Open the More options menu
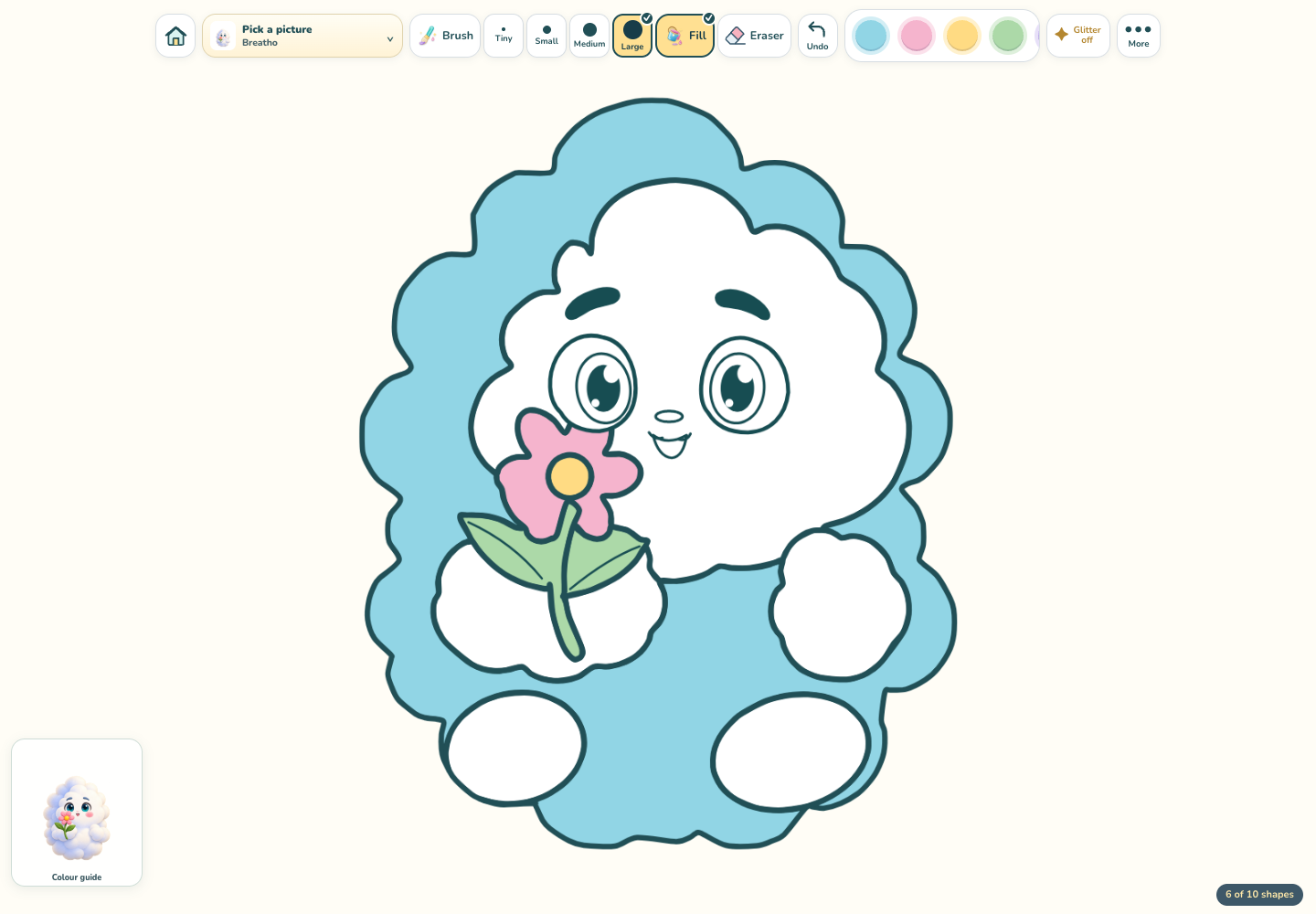Image resolution: width=1316 pixels, height=914 pixels. [1139, 36]
